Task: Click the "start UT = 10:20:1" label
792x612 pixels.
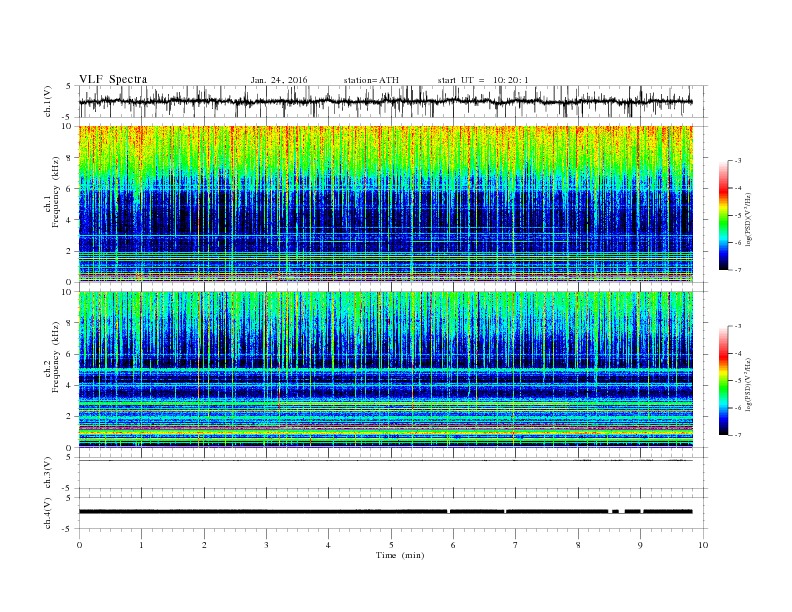Action: (x=483, y=80)
